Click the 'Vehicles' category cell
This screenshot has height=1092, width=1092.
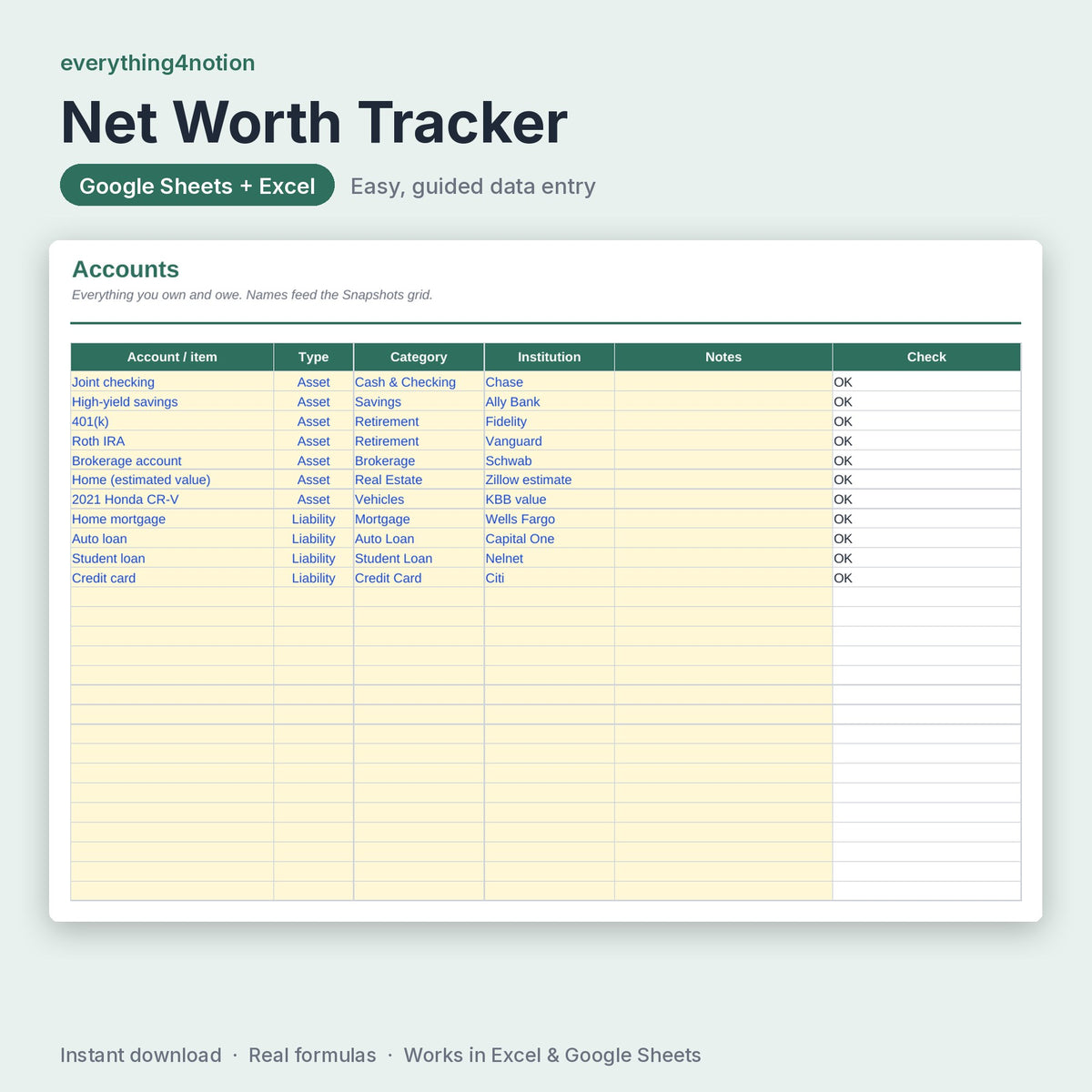coord(419,500)
